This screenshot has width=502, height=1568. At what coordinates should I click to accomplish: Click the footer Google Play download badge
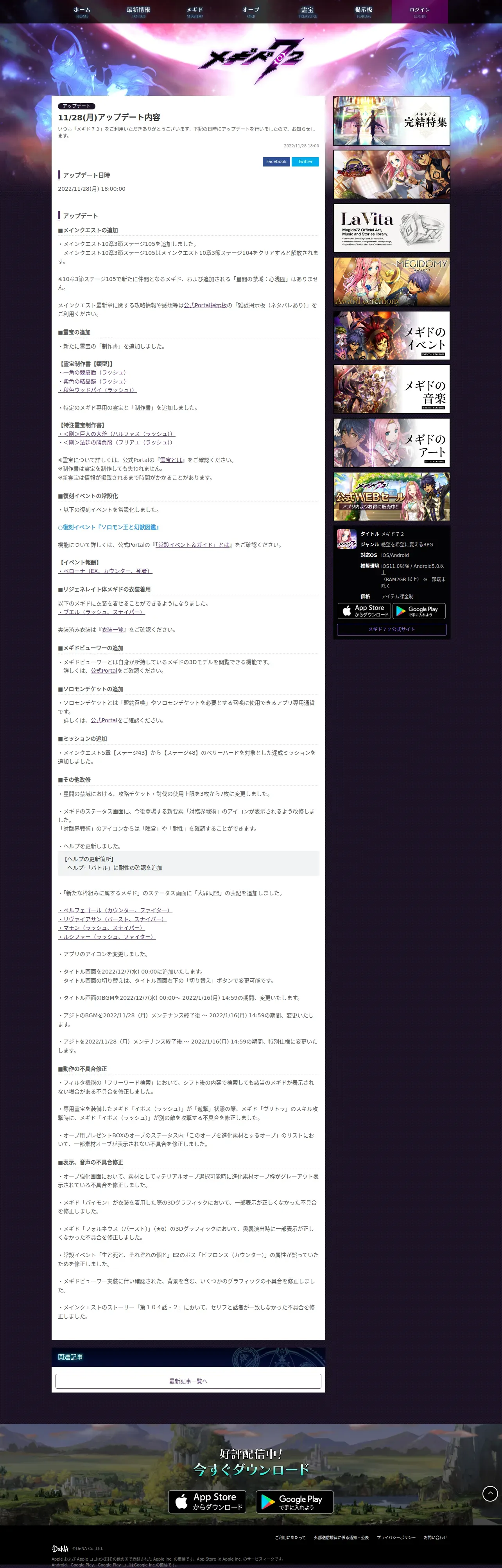(x=294, y=1502)
